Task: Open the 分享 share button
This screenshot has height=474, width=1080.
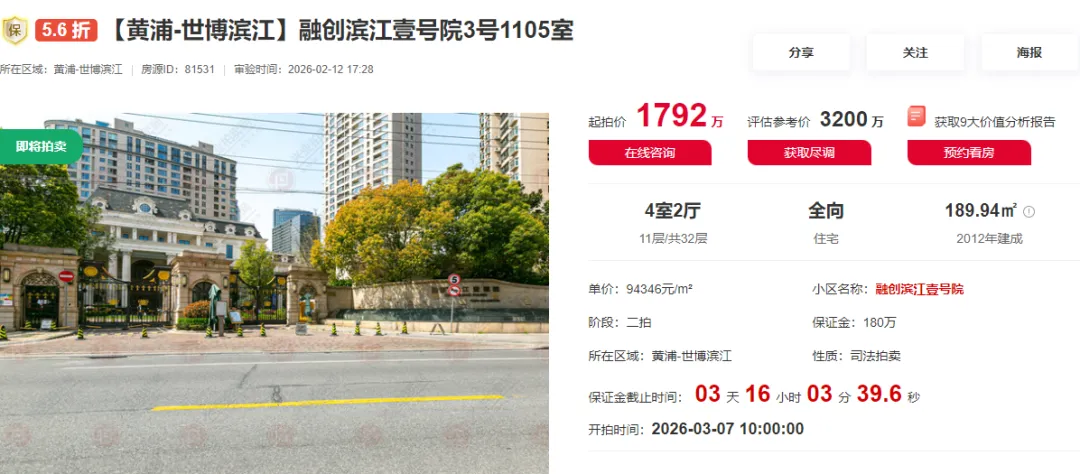Action: coord(801,52)
